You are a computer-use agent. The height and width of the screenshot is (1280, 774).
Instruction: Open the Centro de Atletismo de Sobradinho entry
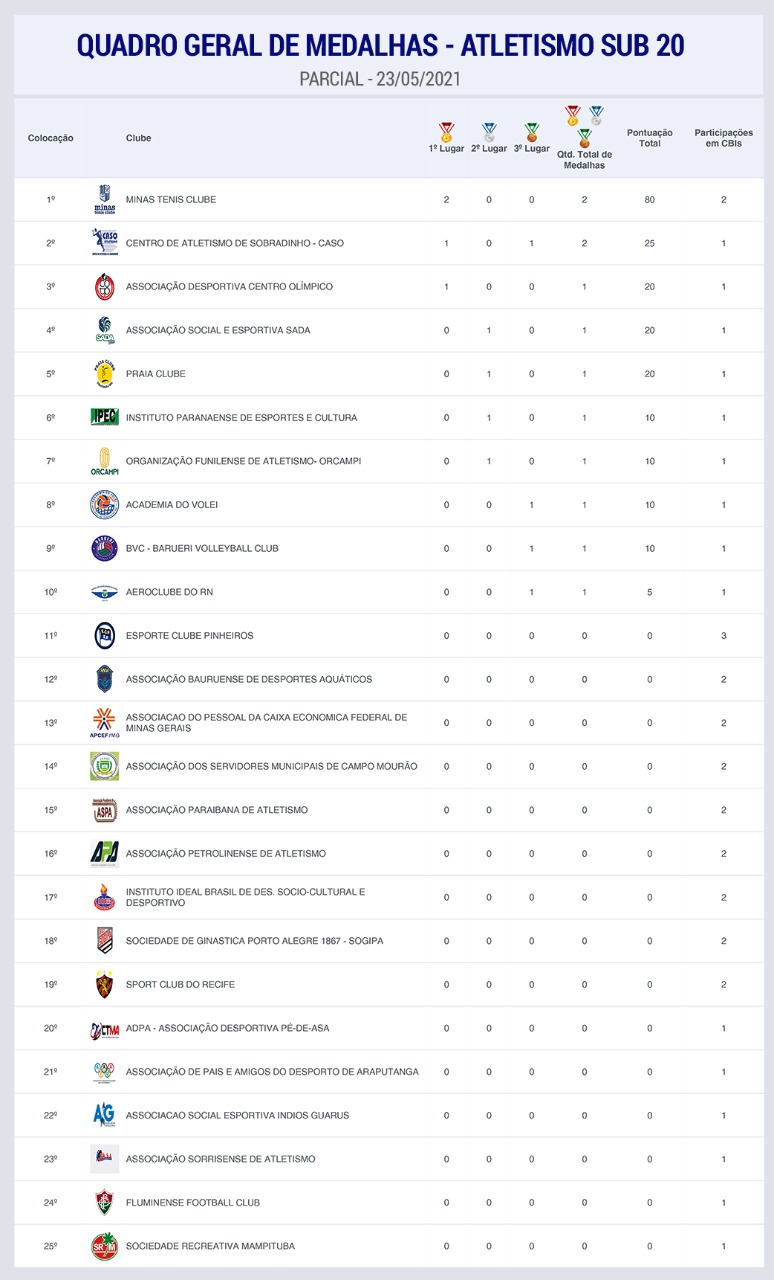point(234,243)
